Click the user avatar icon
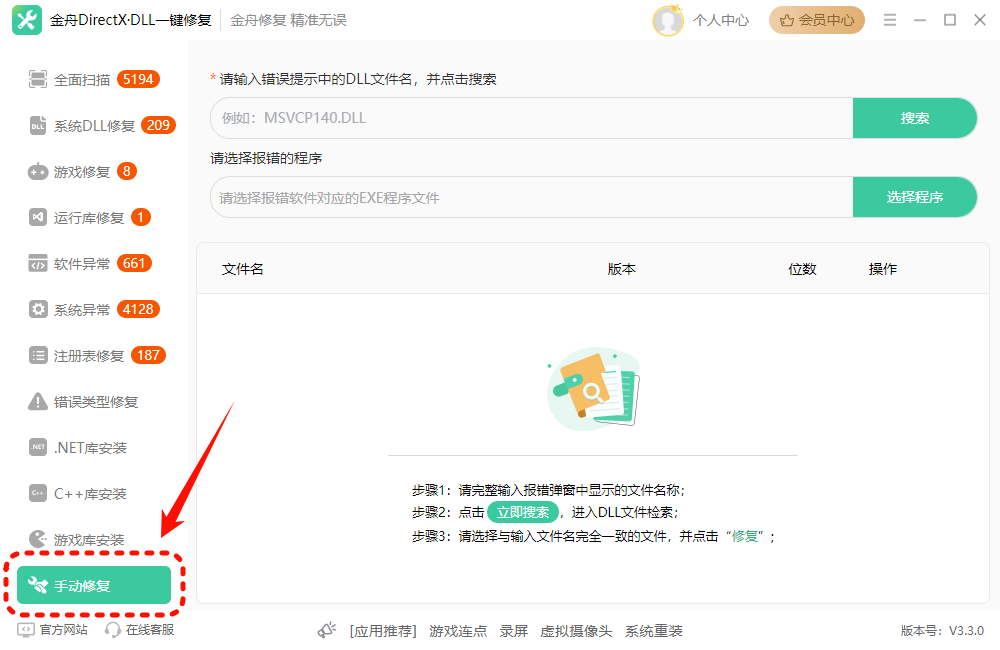 click(668, 20)
